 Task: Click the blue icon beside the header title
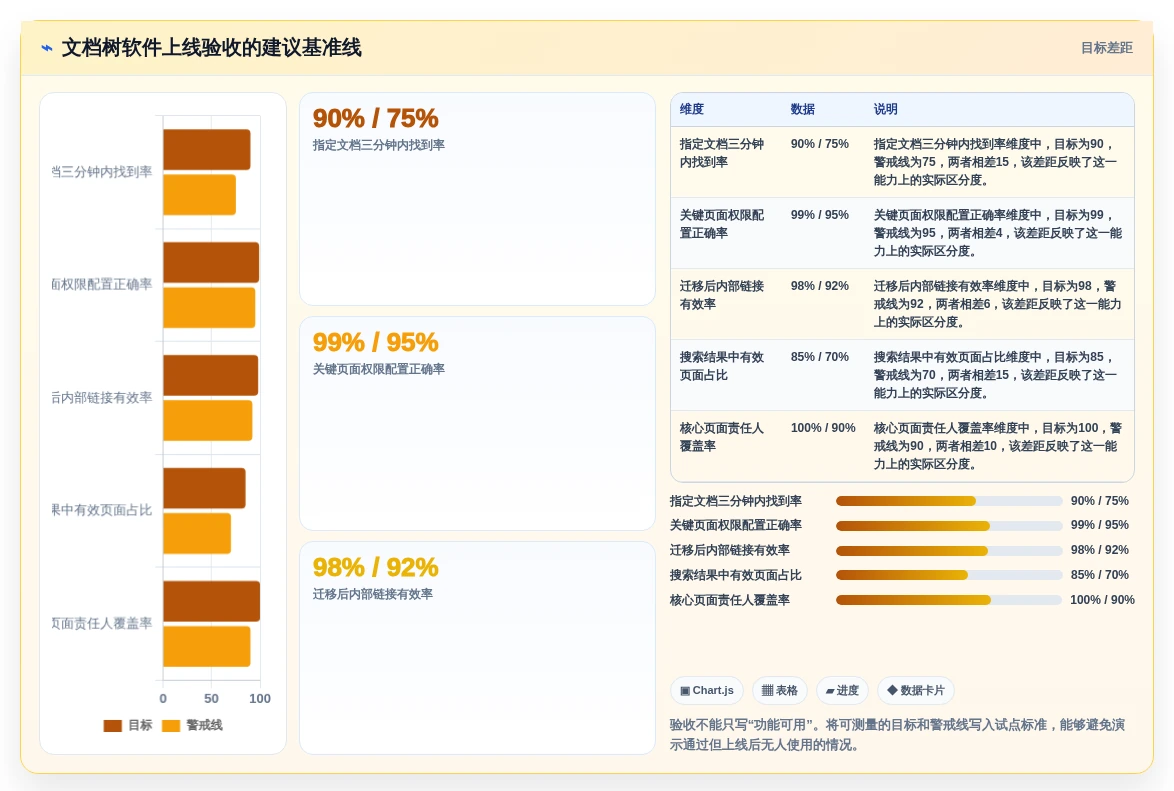[47, 48]
